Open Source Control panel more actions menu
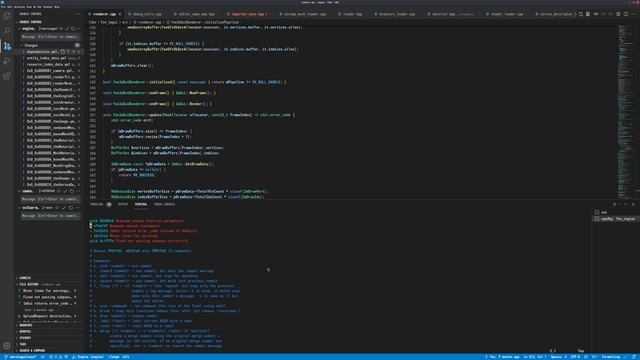 pyautogui.click(x=77, y=14)
